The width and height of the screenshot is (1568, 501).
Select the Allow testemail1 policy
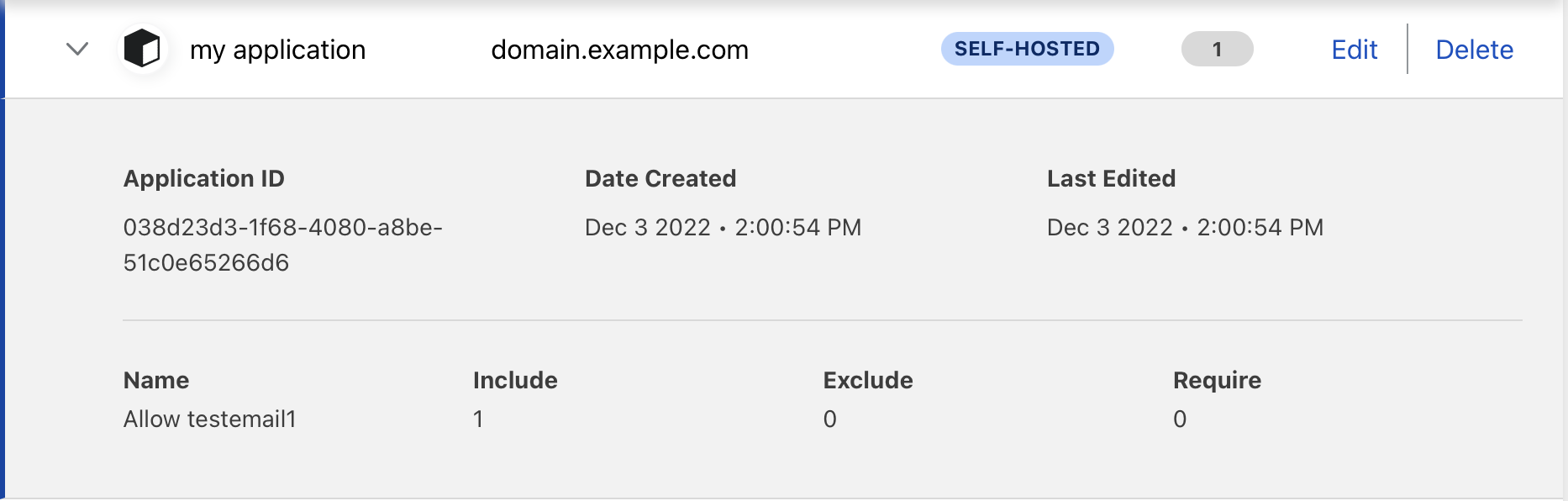pos(210,419)
